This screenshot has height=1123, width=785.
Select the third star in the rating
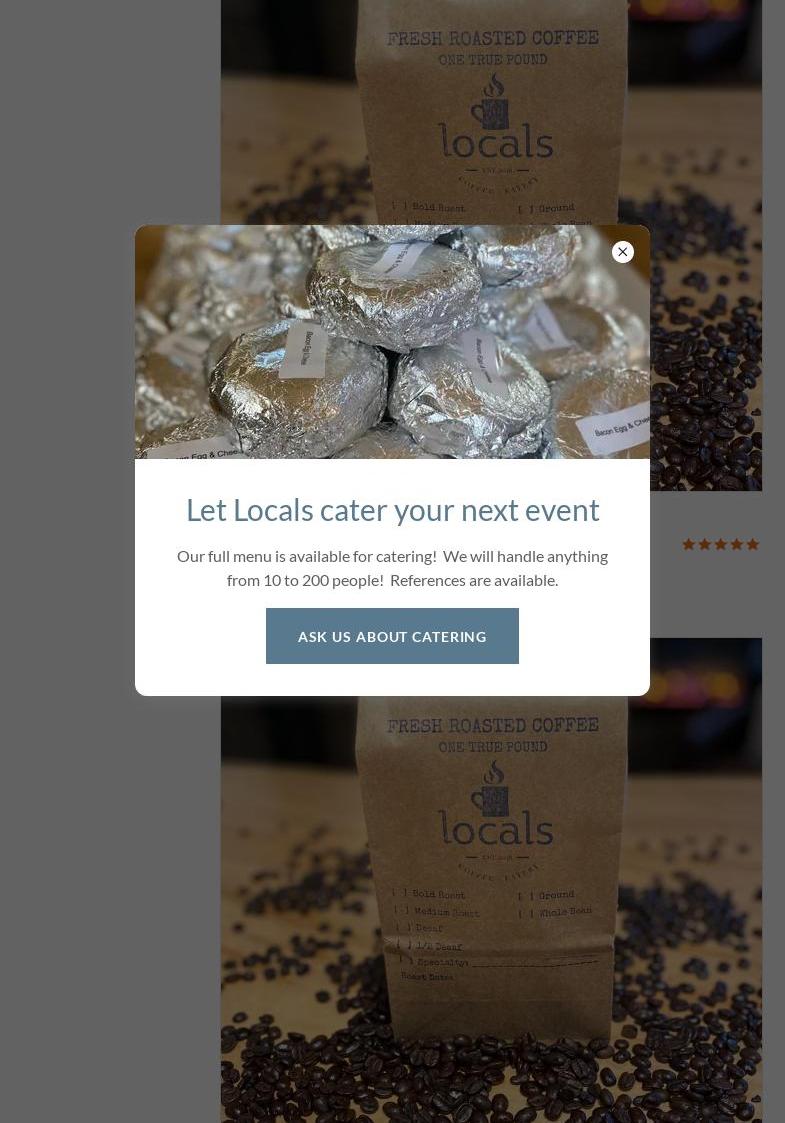721,544
